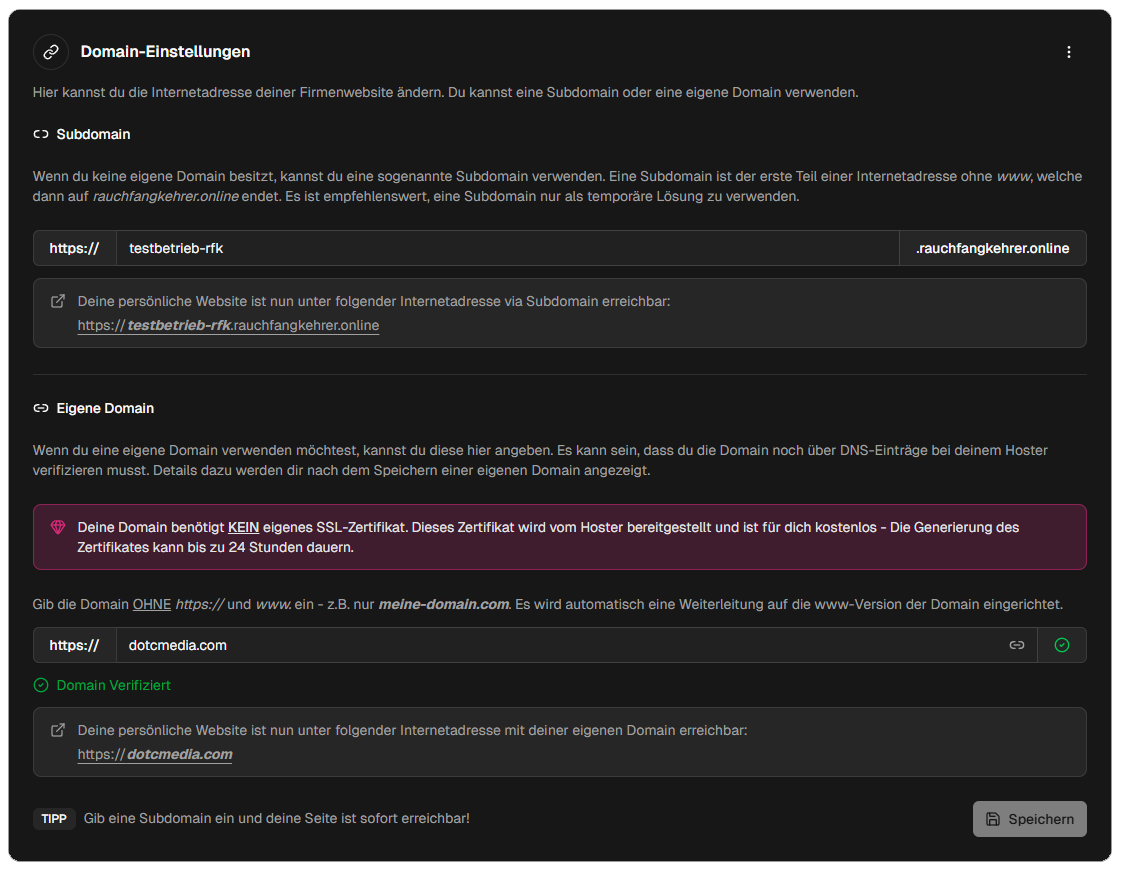
Task: Click the .rauchfangkehrer.online suffix label
Action: pyautogui.click(x=992, y=248)
